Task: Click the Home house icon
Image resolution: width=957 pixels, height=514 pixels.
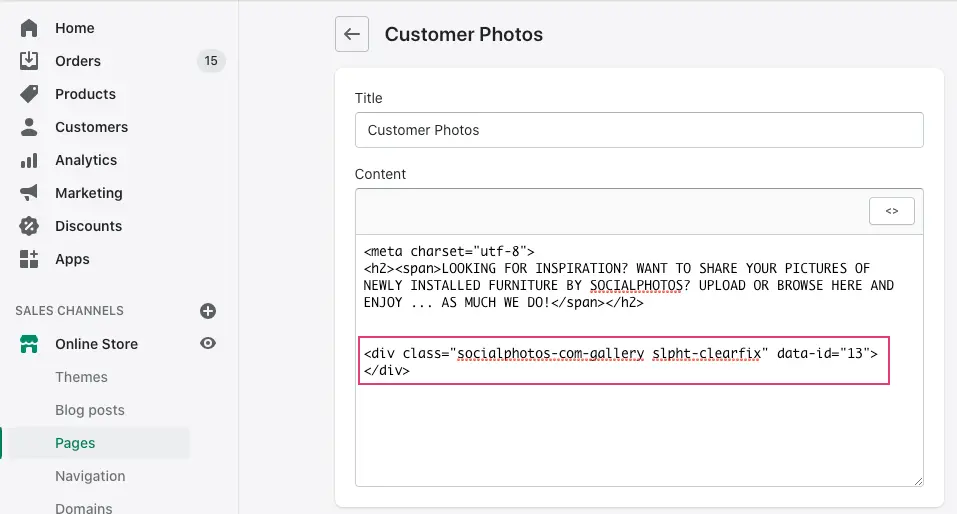Action: pyautogui.click(x=29, y=28)
